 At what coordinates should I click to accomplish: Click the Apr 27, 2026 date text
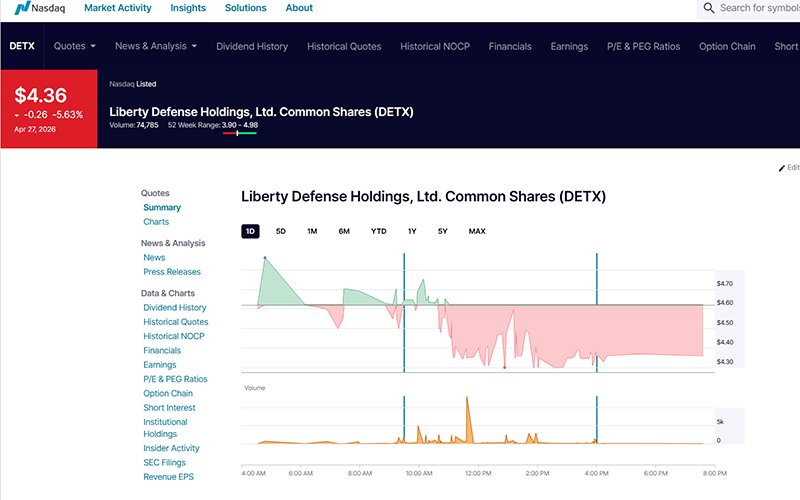35,129
